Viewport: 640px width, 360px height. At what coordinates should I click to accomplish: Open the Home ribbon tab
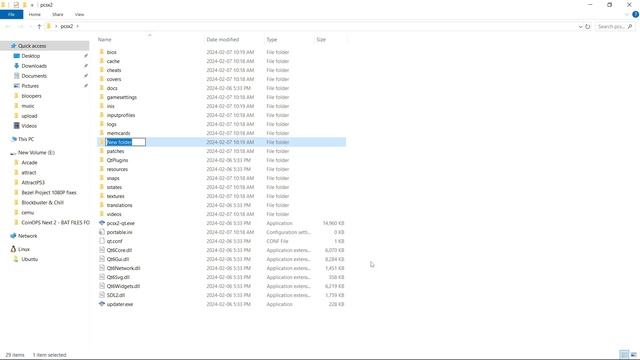point(35,14)
